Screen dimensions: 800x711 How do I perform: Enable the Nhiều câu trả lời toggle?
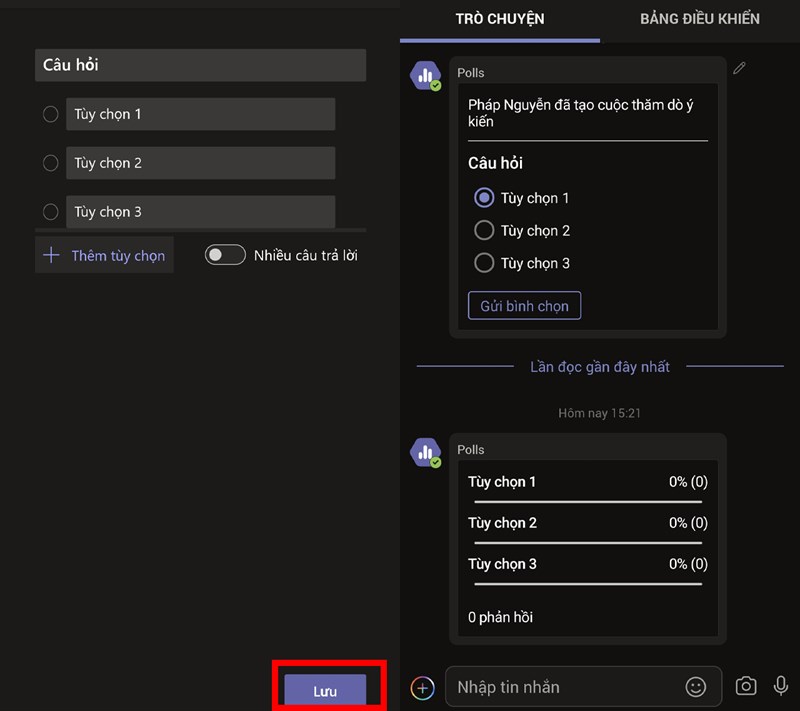coord(224,255)
